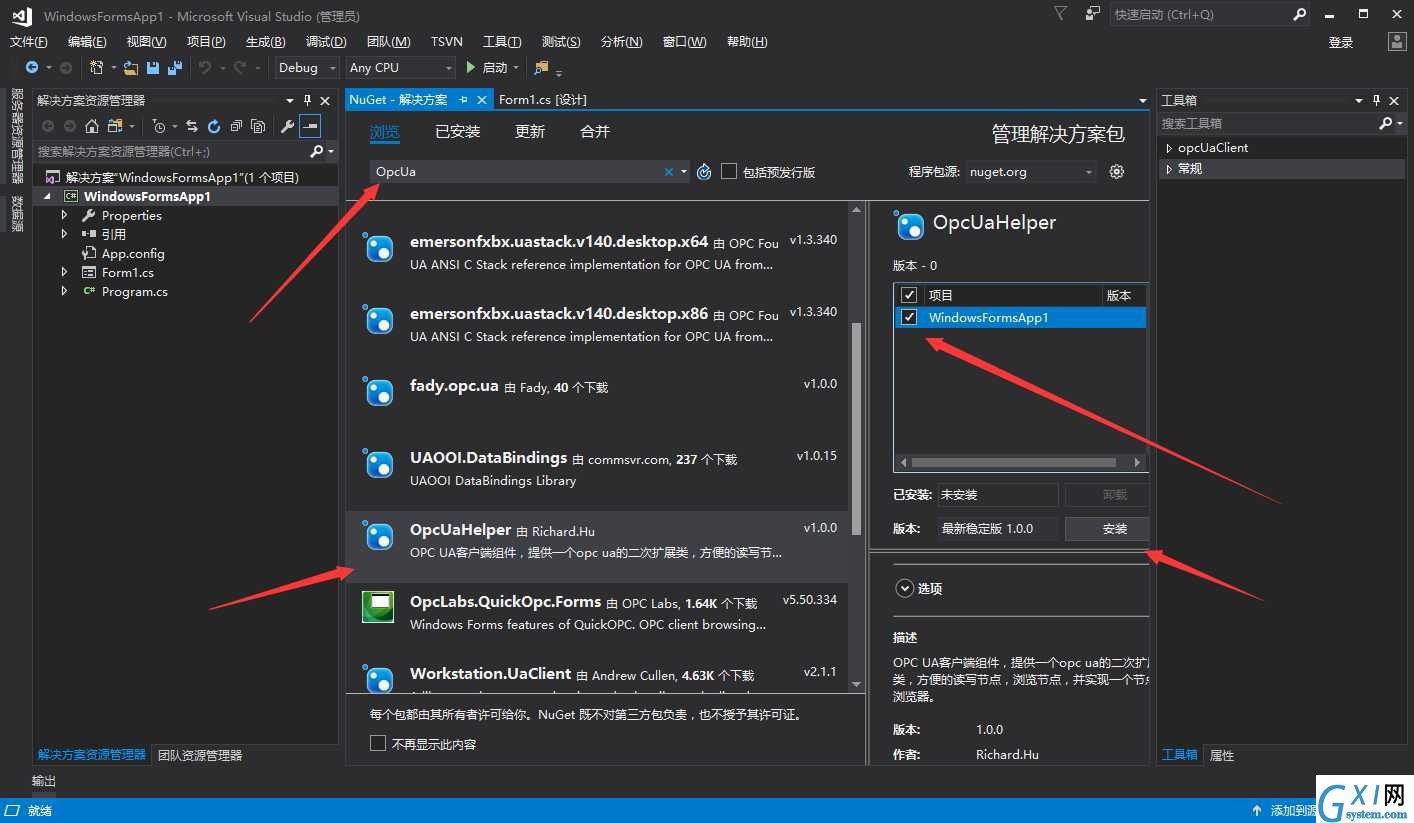The width and height of the screenshot is (1414, 823).
Task: Expand the opcUaClient toolbox group
Action: point(1169,148)
